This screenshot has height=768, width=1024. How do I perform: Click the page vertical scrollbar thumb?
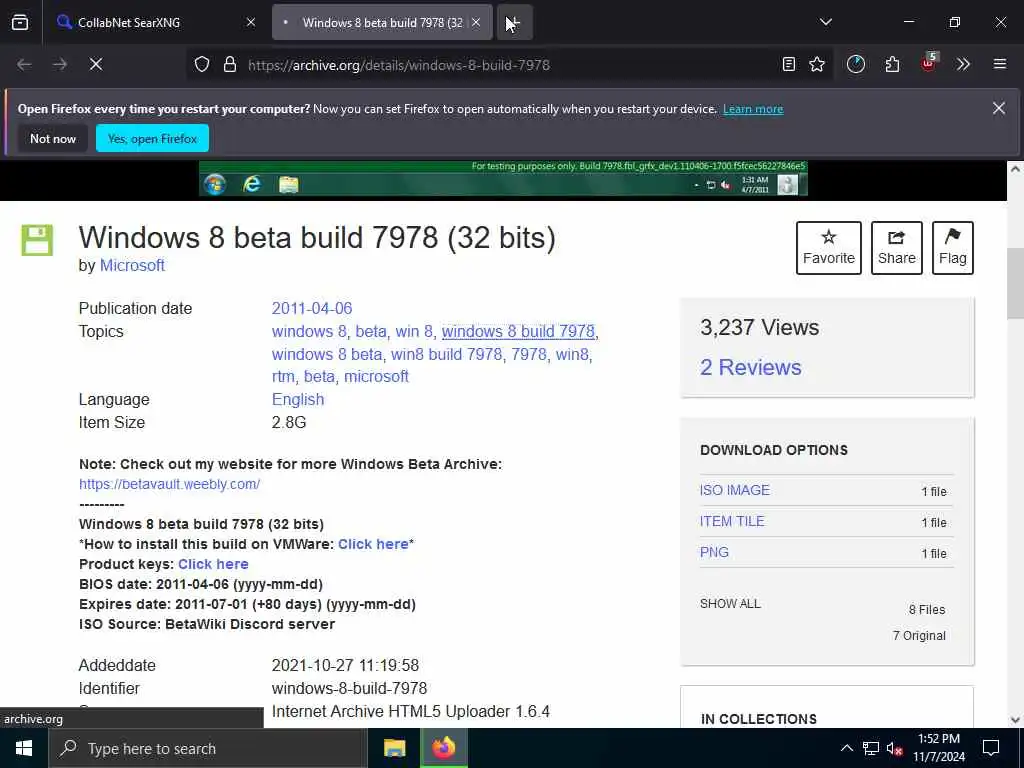click(x=1014, y=283)
